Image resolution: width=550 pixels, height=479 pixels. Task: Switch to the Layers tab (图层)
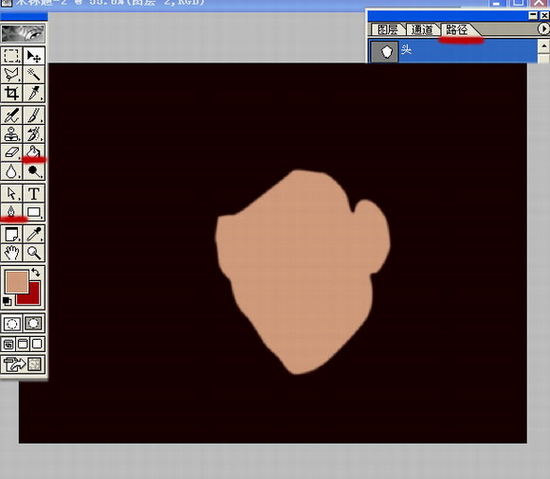click(x=388, y=29)
